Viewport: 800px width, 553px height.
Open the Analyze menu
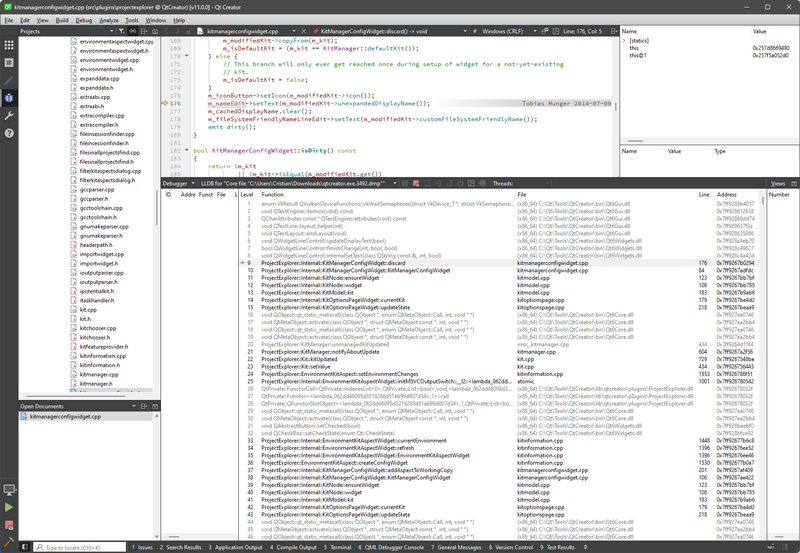[x=109, y=20]
